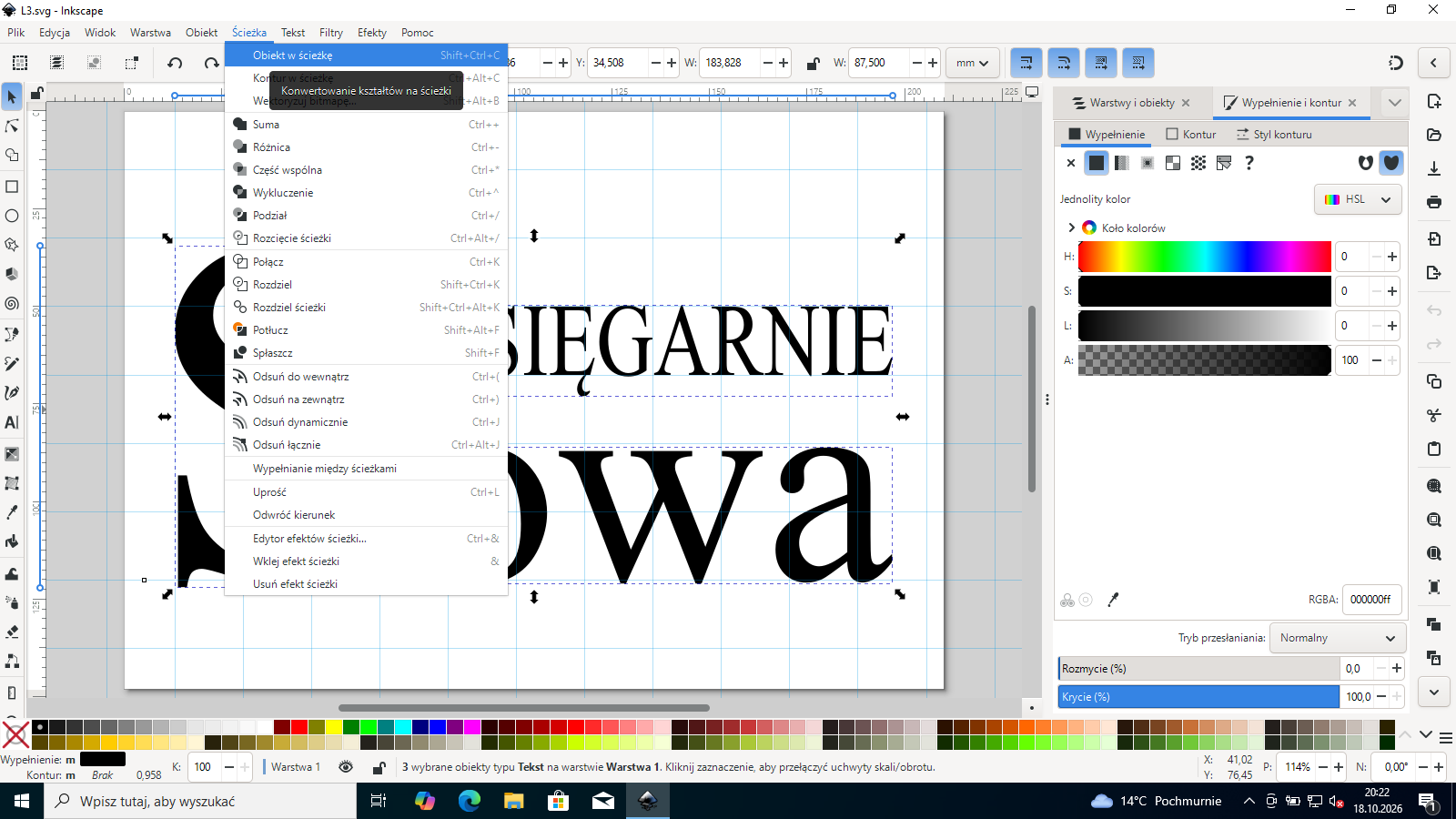The image size is (1456, 819).
Task: Click the zoom drawing icon in right bar
Action: click(1434, 520)
